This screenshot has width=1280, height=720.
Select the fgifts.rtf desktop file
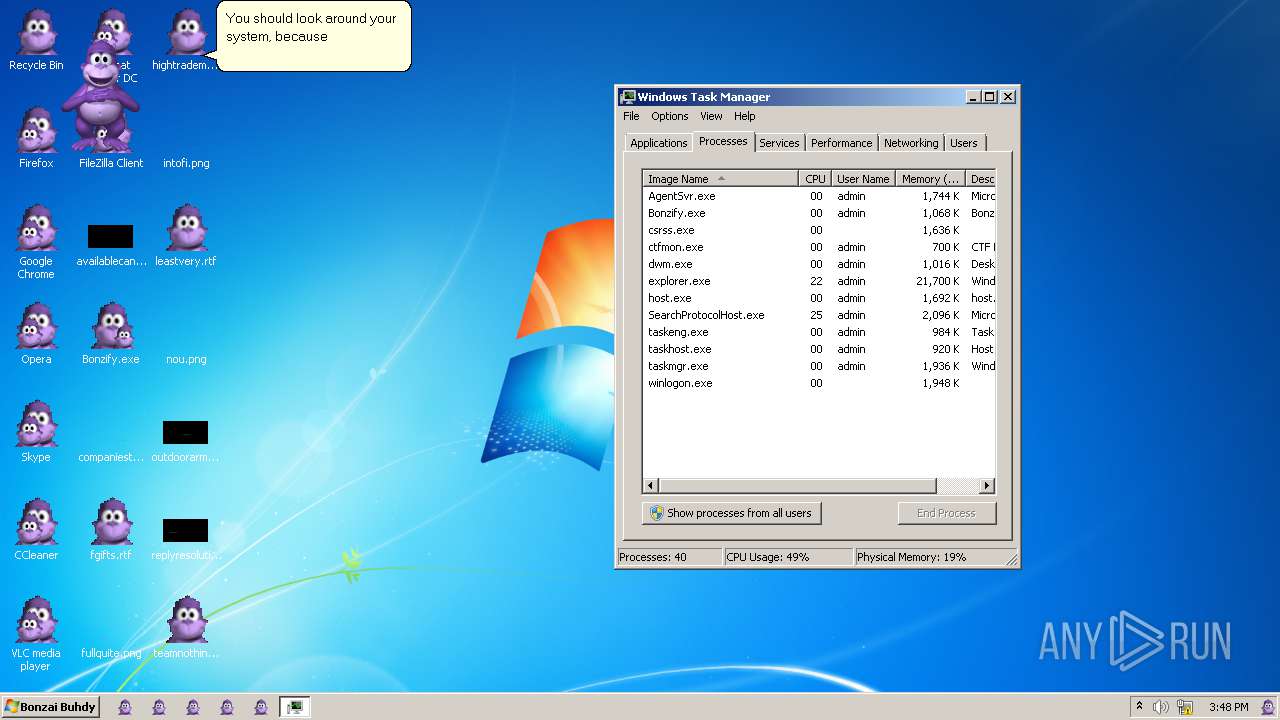[x=111, y=530]
